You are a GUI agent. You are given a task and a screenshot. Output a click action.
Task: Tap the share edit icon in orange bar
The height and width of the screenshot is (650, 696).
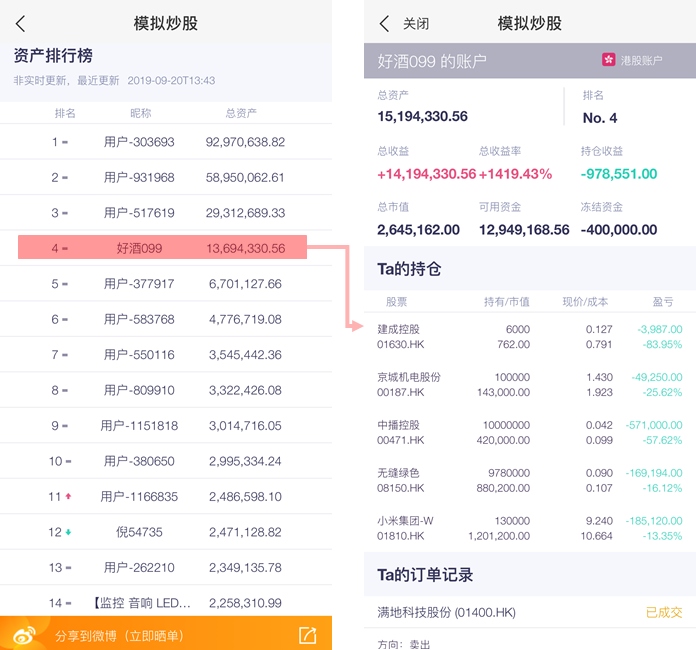pyautogui.click(x=308, y=635)
